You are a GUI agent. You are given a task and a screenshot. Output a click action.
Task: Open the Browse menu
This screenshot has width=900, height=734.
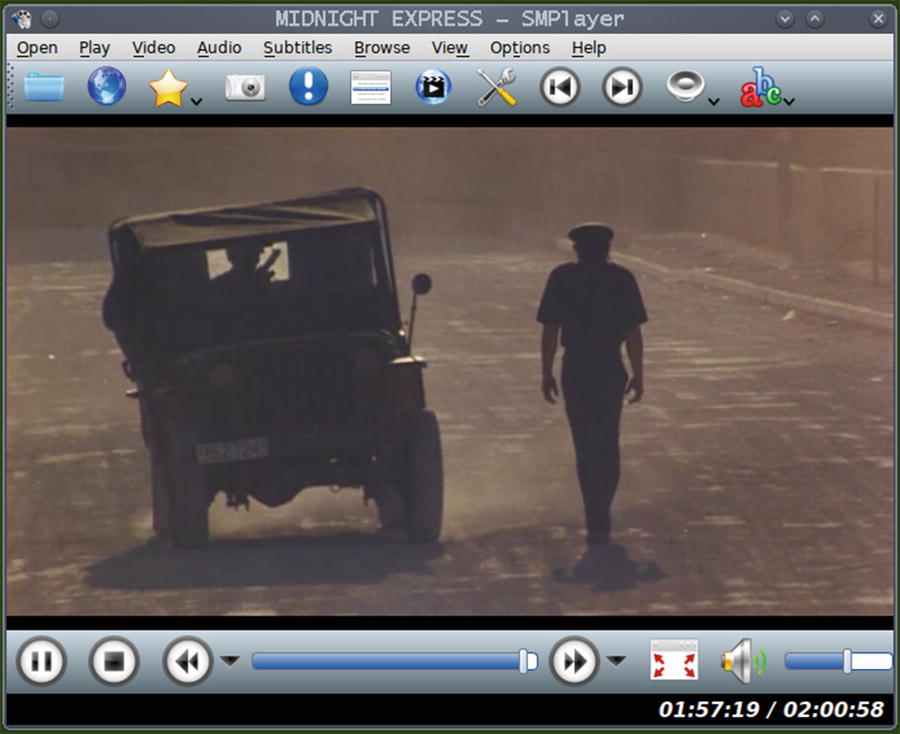coord(382,48)
